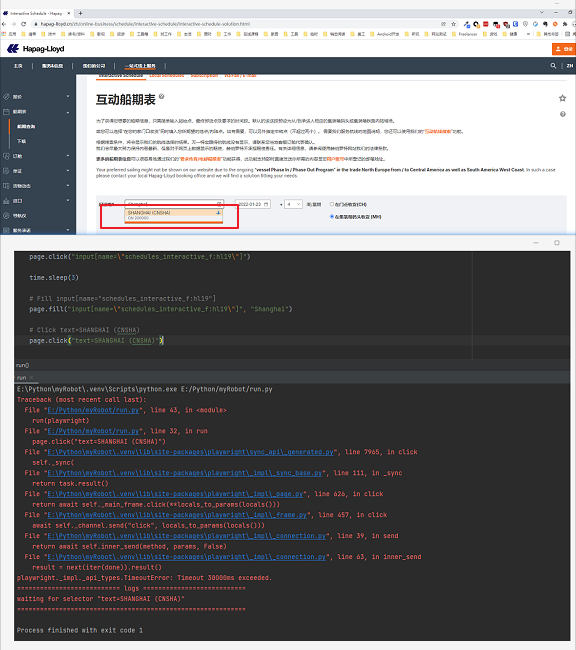Bookmark this page with the address bar star
Viewport: 576px width, 650px height.
(x=453, y=24)
